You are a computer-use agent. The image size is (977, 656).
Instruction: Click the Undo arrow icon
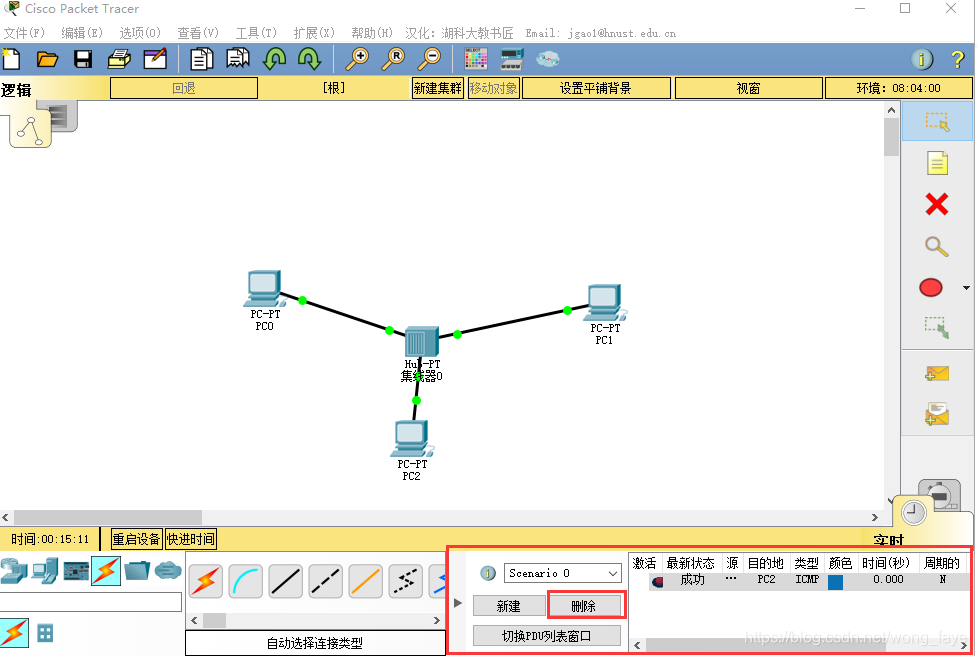274,59
